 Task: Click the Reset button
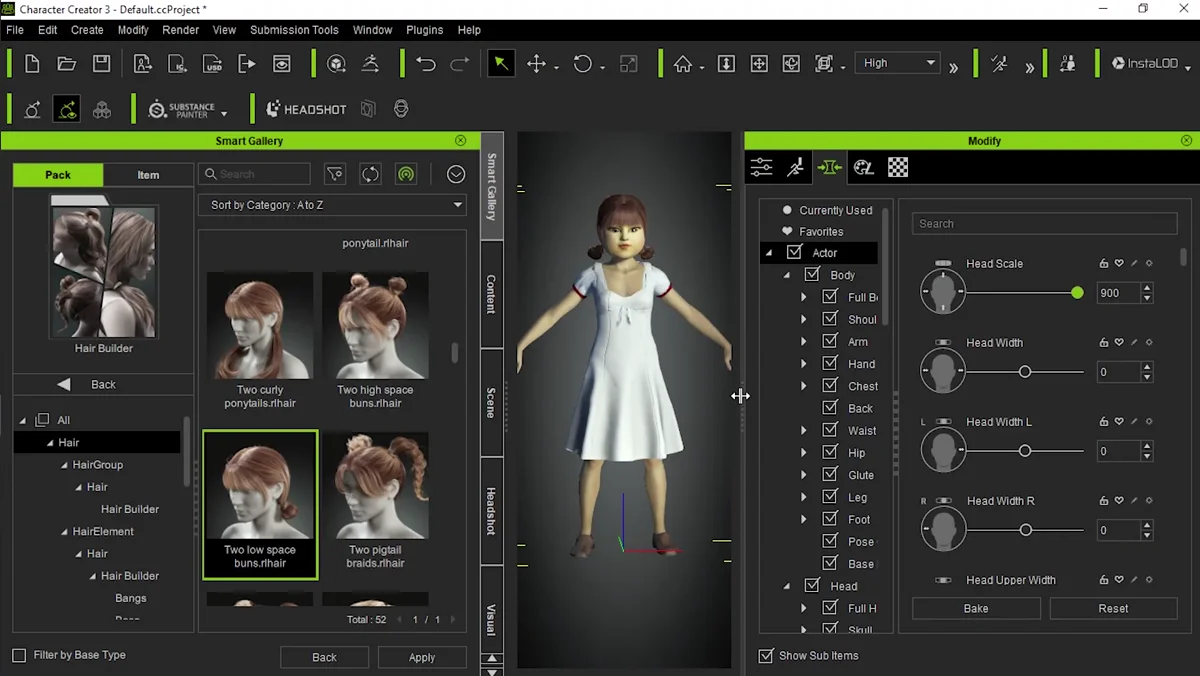1113,608
